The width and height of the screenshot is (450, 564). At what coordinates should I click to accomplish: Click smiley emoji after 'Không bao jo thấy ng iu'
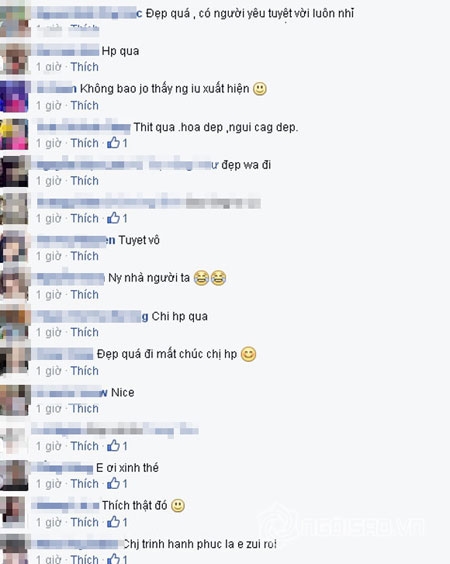coord(260,88)
